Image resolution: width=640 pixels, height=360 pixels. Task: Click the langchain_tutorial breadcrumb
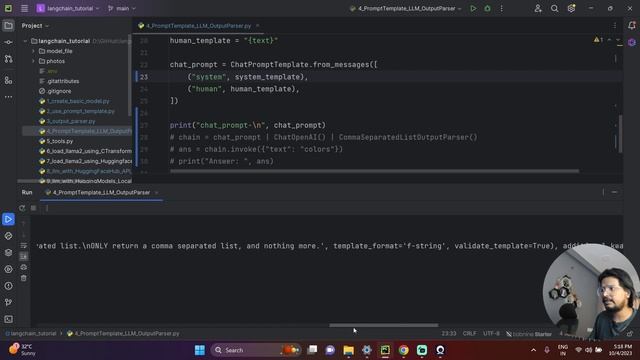coord(31,333)
